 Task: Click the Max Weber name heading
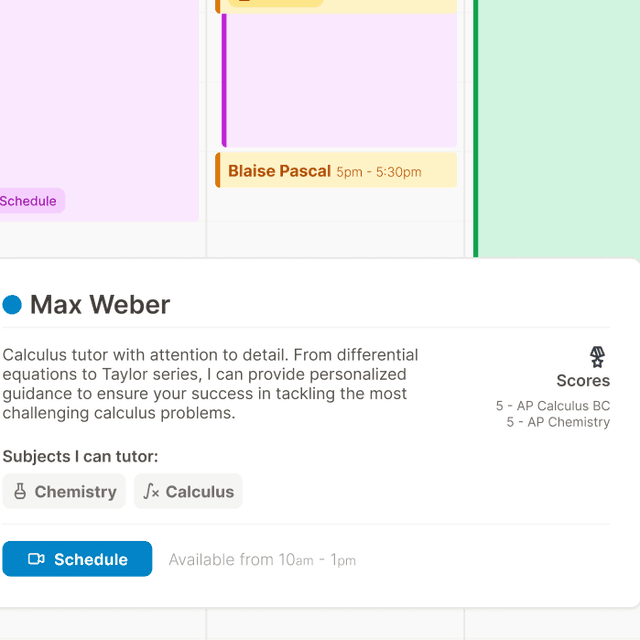tap(100, 304)
